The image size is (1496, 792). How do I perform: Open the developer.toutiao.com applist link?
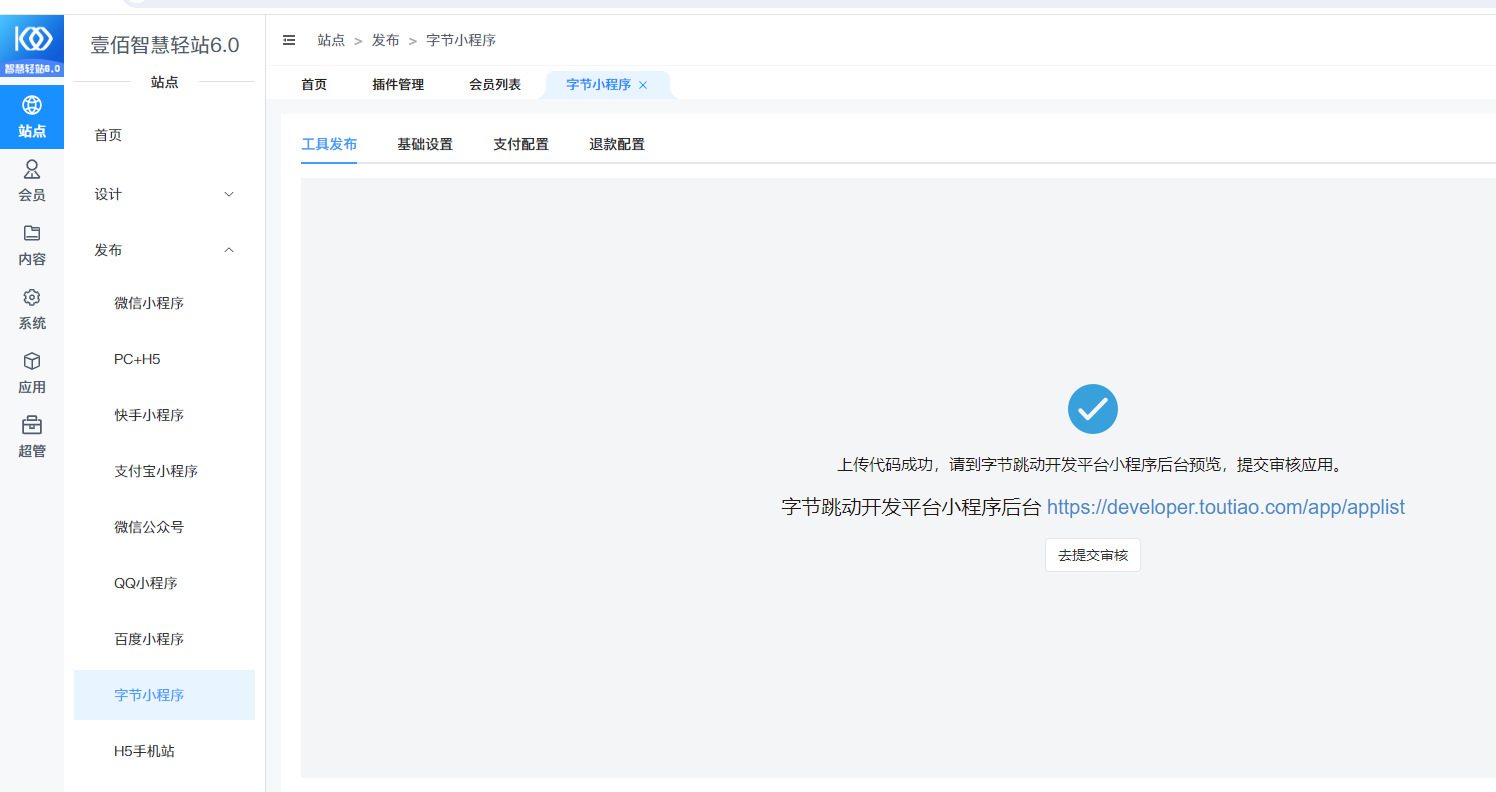1226,507
